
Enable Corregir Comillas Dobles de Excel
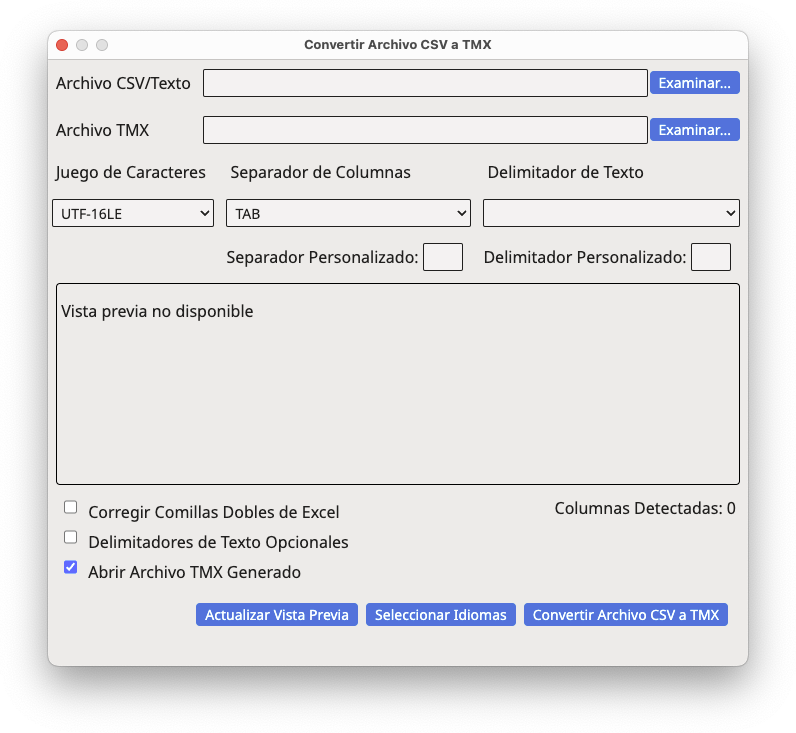click(71, 507)
